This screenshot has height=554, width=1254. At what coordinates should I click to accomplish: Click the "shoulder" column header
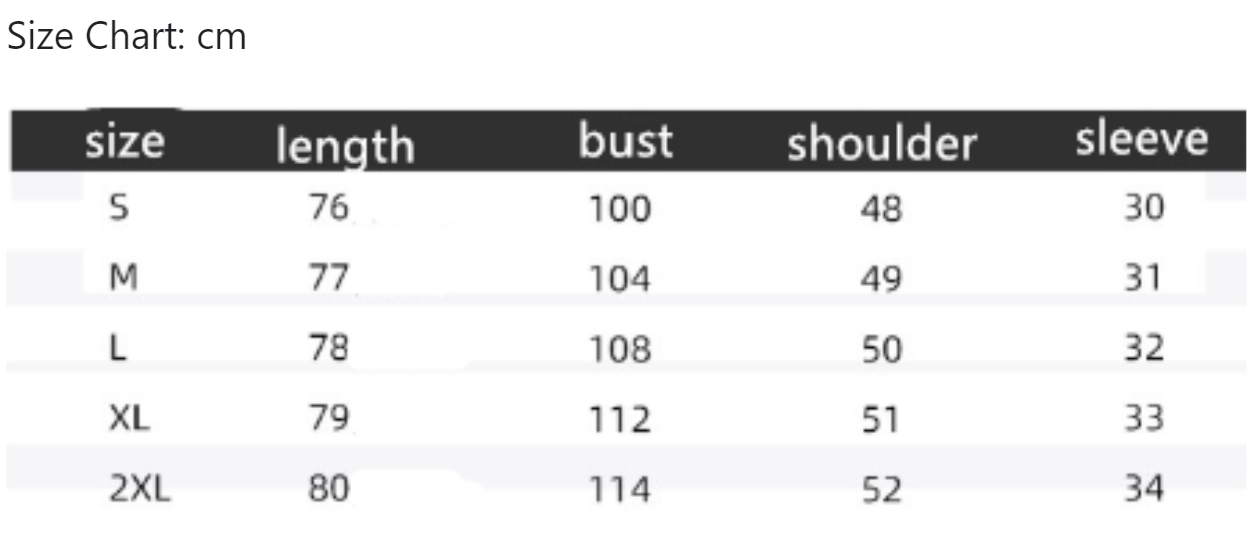coord(880,144)
